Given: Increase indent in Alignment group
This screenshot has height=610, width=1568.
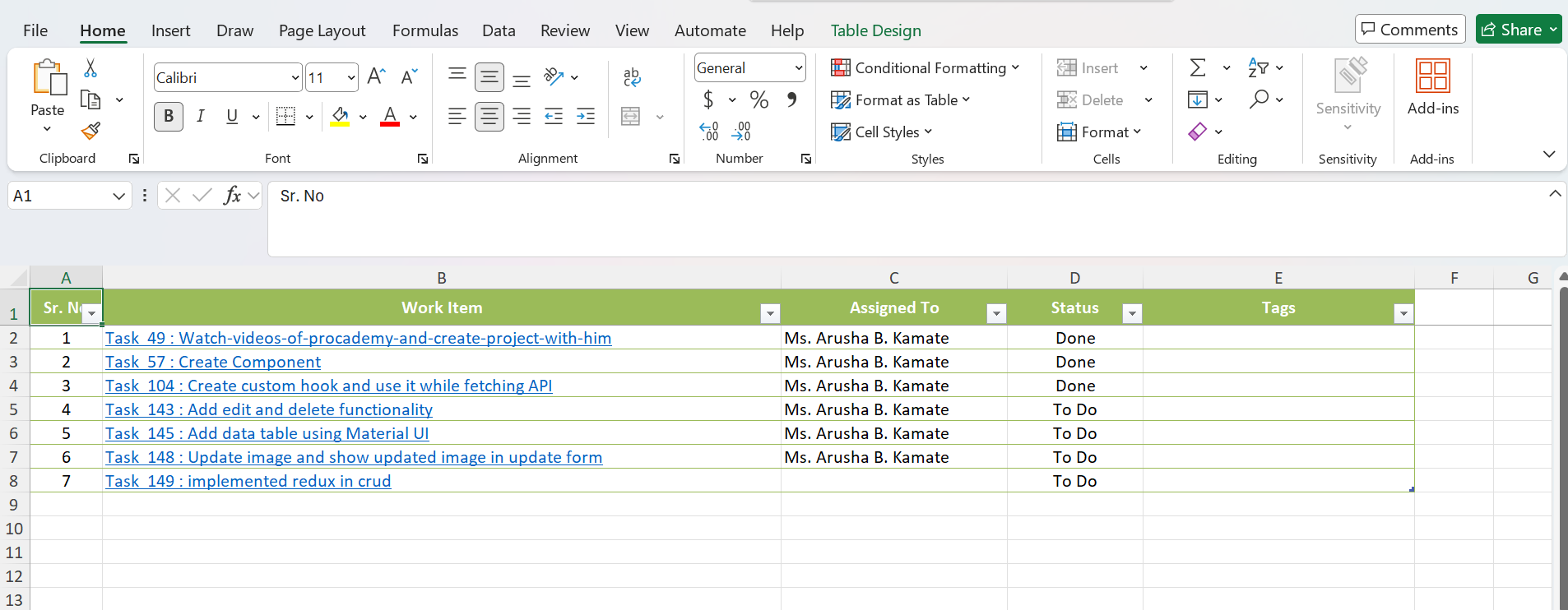Looking at the screenshot, I should (586, 117).
